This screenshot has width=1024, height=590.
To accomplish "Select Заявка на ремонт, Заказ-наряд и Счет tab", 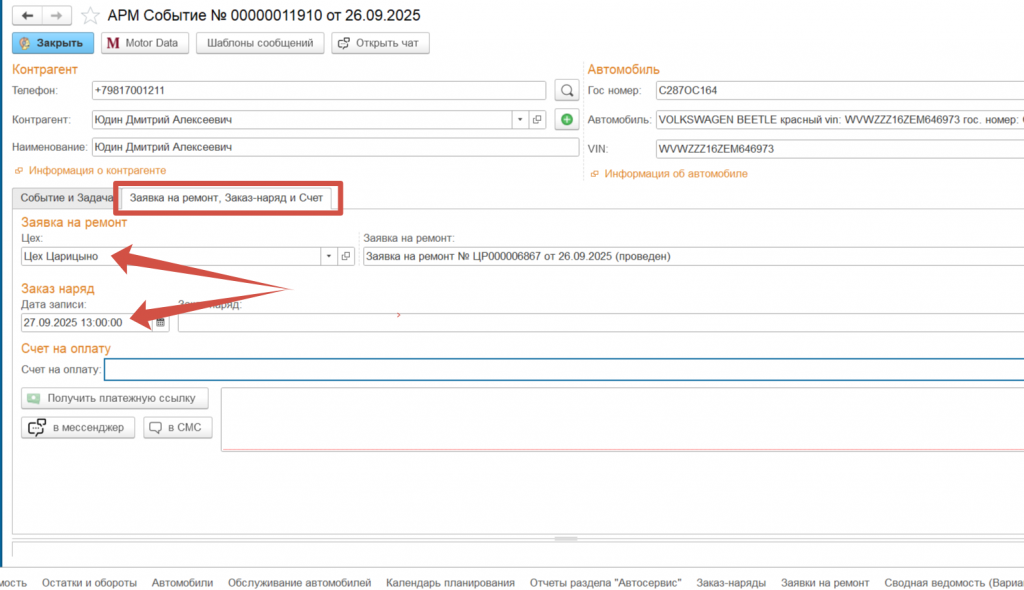I will tap(228, 198).
